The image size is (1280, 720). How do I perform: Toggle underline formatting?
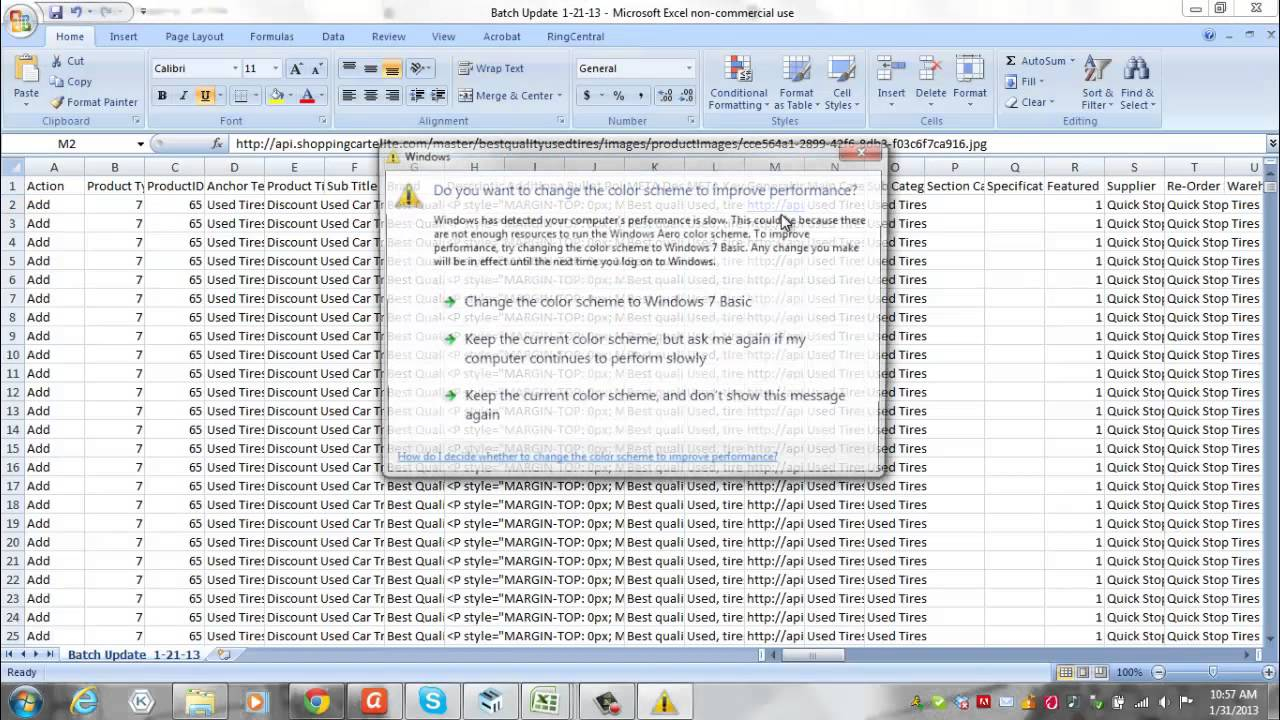pyautogui.click(x=205, y=96)
